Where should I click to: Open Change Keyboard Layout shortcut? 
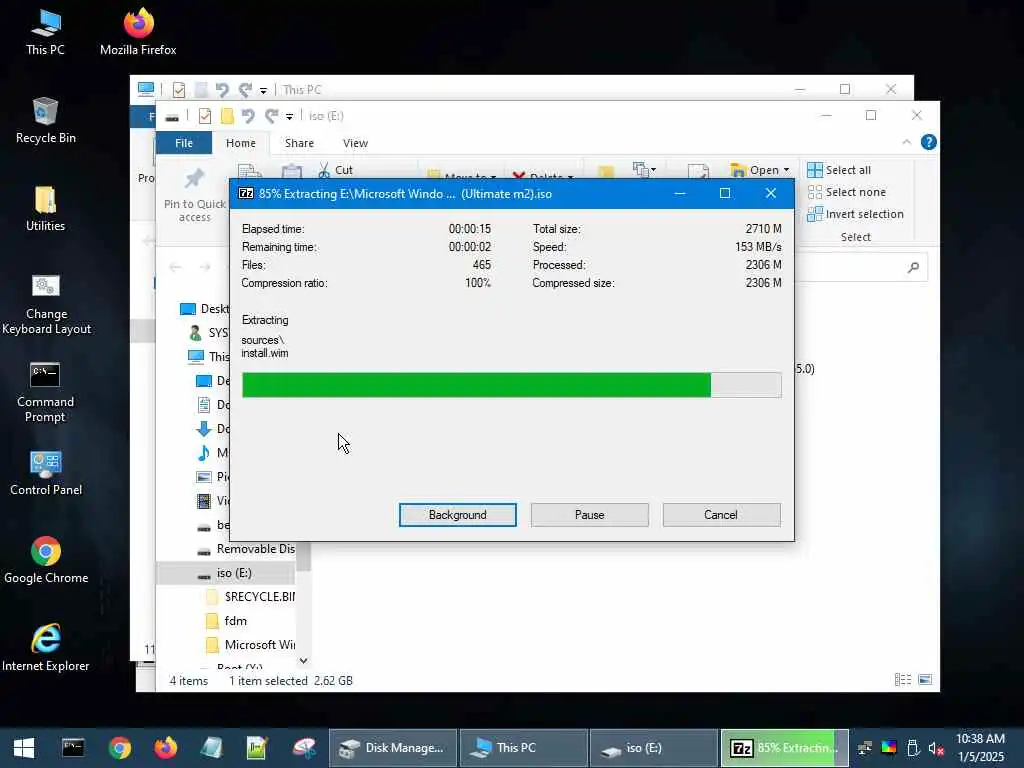coord(46,304)
